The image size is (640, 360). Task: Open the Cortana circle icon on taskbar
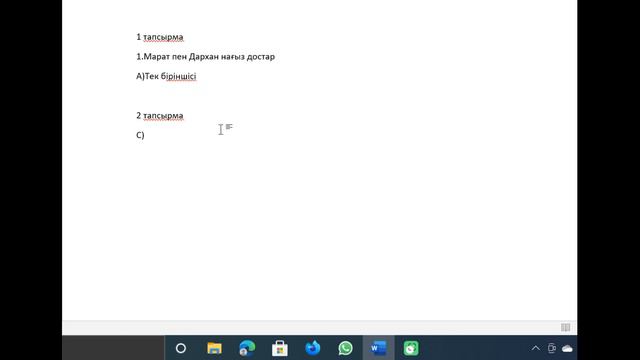coord(181,348)
